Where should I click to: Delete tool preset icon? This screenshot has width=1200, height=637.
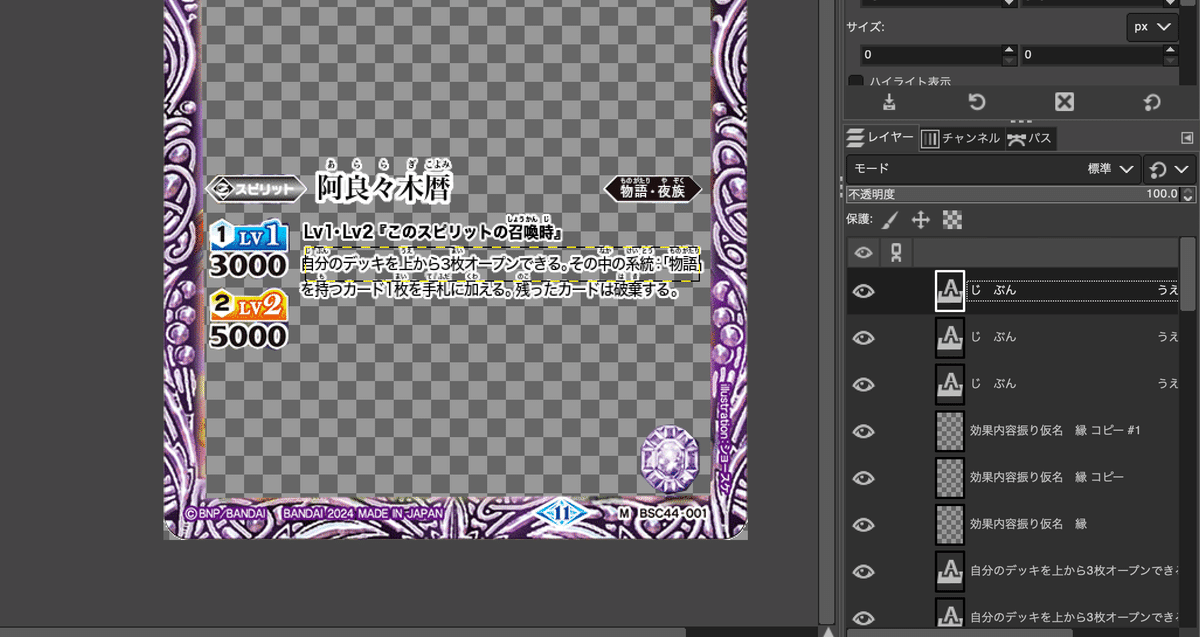pyautogui.click(x=1064, y=102)
